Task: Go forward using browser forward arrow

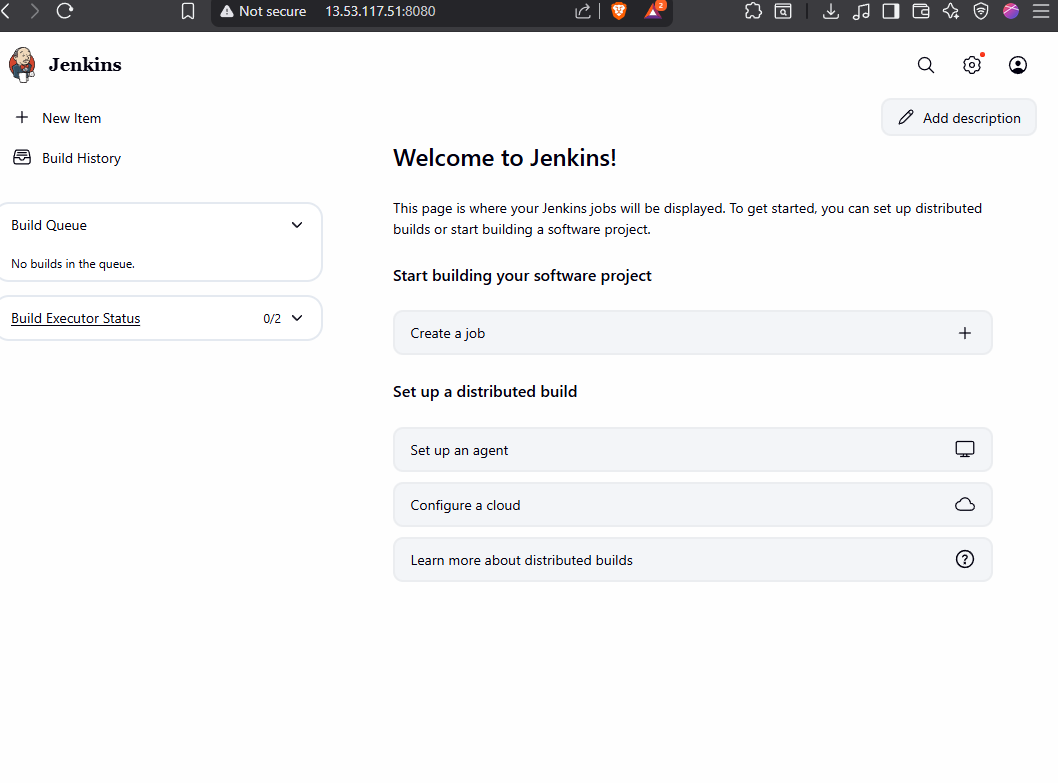Action: click(x=34, y=11)
